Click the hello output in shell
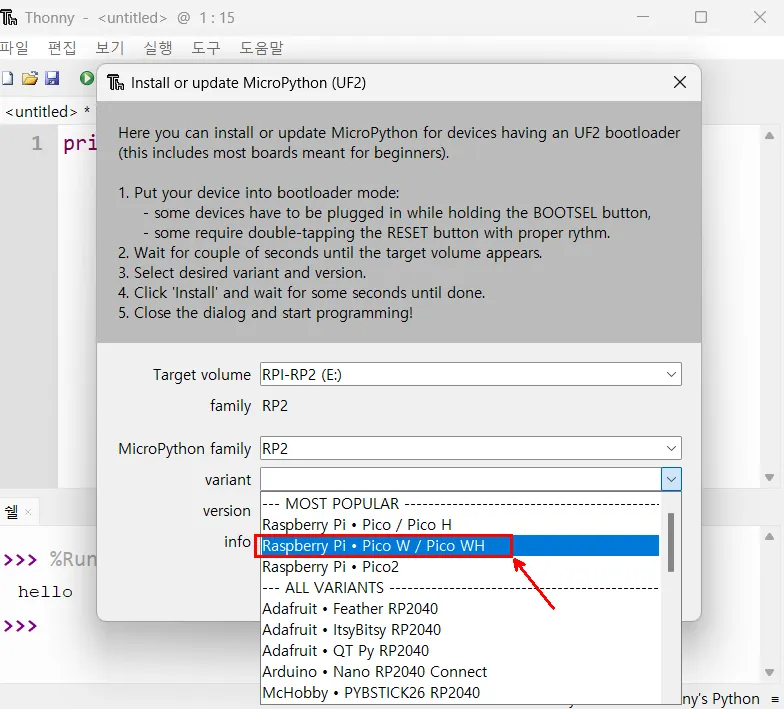784x709 pixels. point(45,592)
